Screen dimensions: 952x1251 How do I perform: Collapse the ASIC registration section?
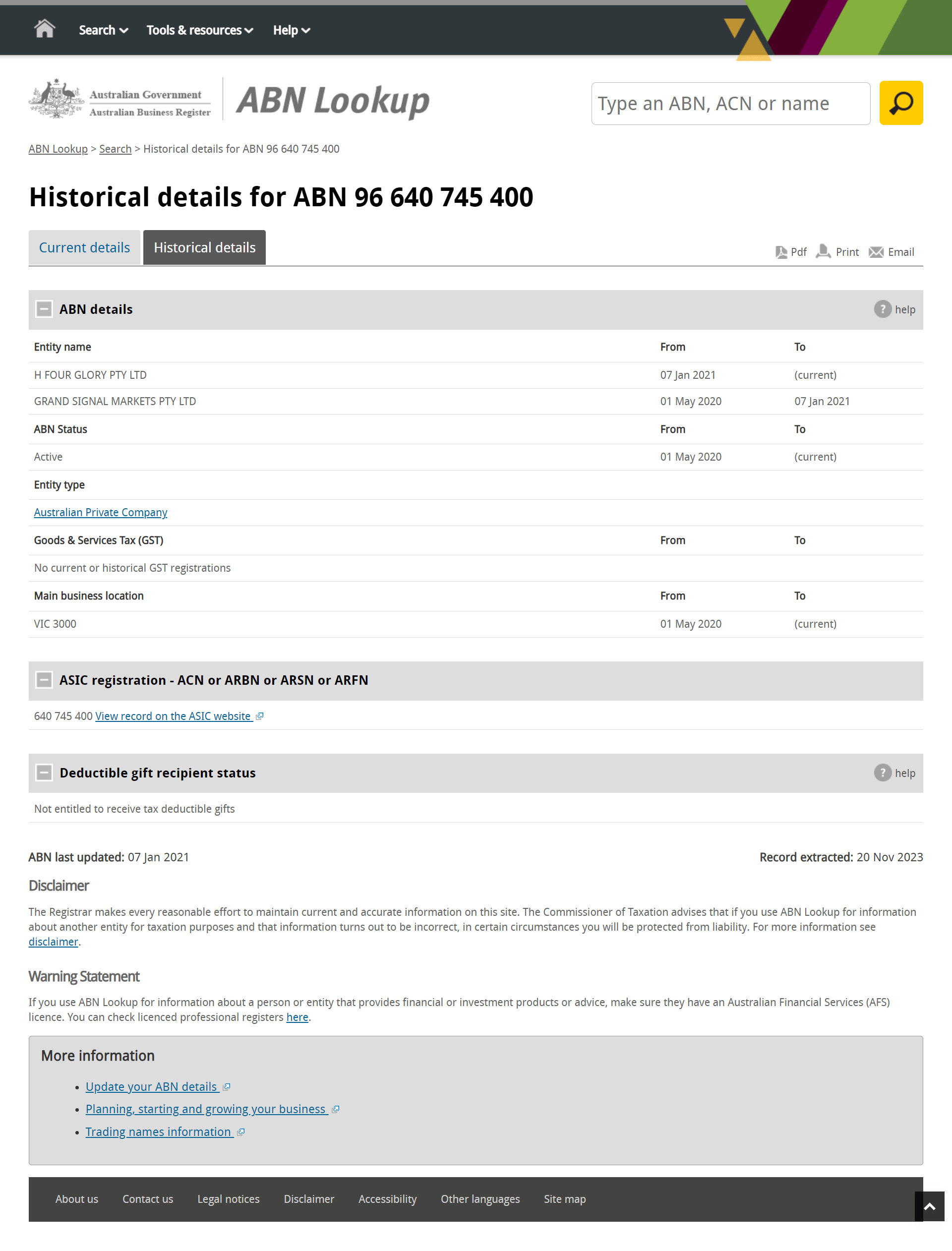44,680
